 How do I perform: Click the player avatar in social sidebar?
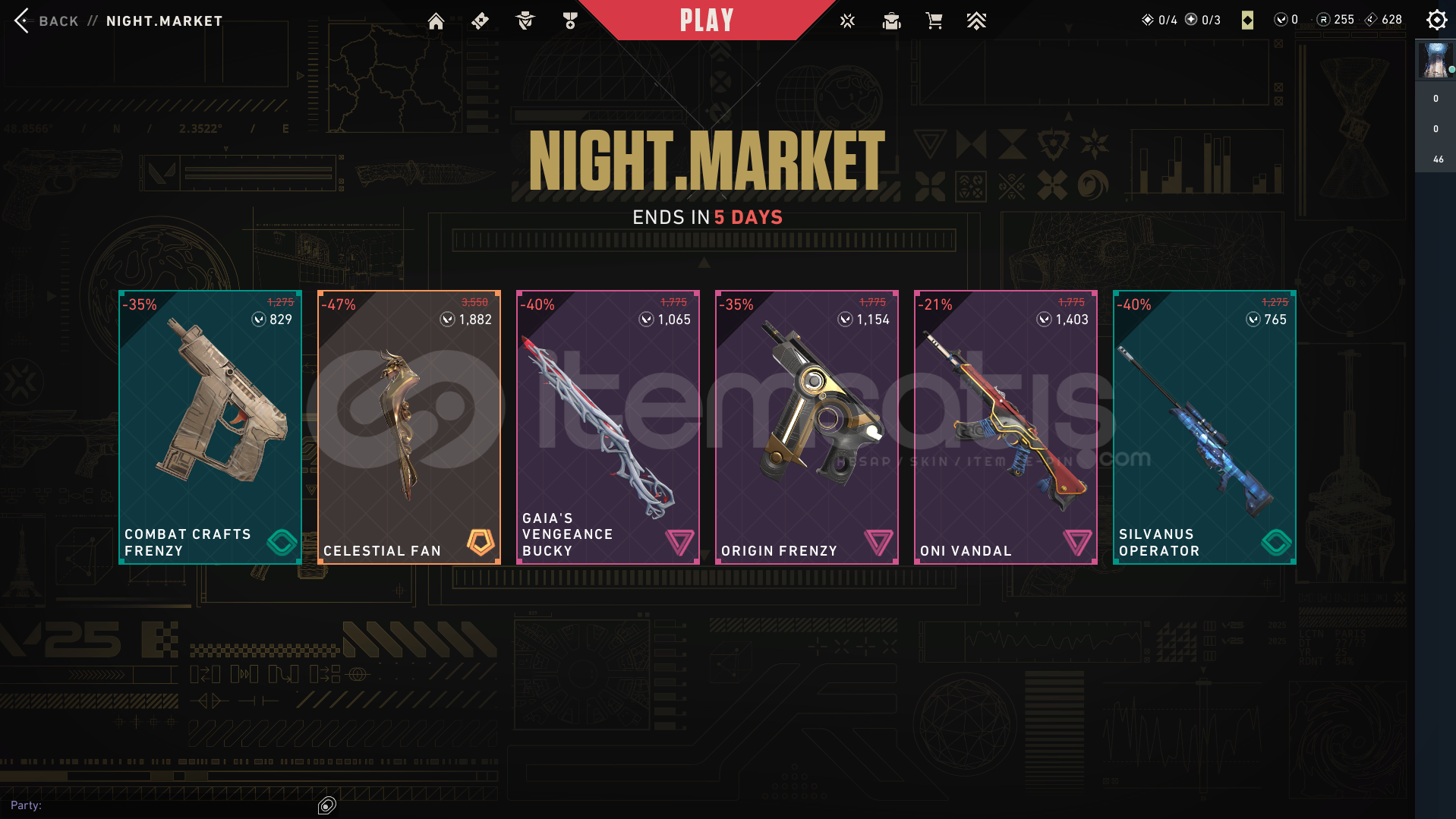(x=1435, y=61)
